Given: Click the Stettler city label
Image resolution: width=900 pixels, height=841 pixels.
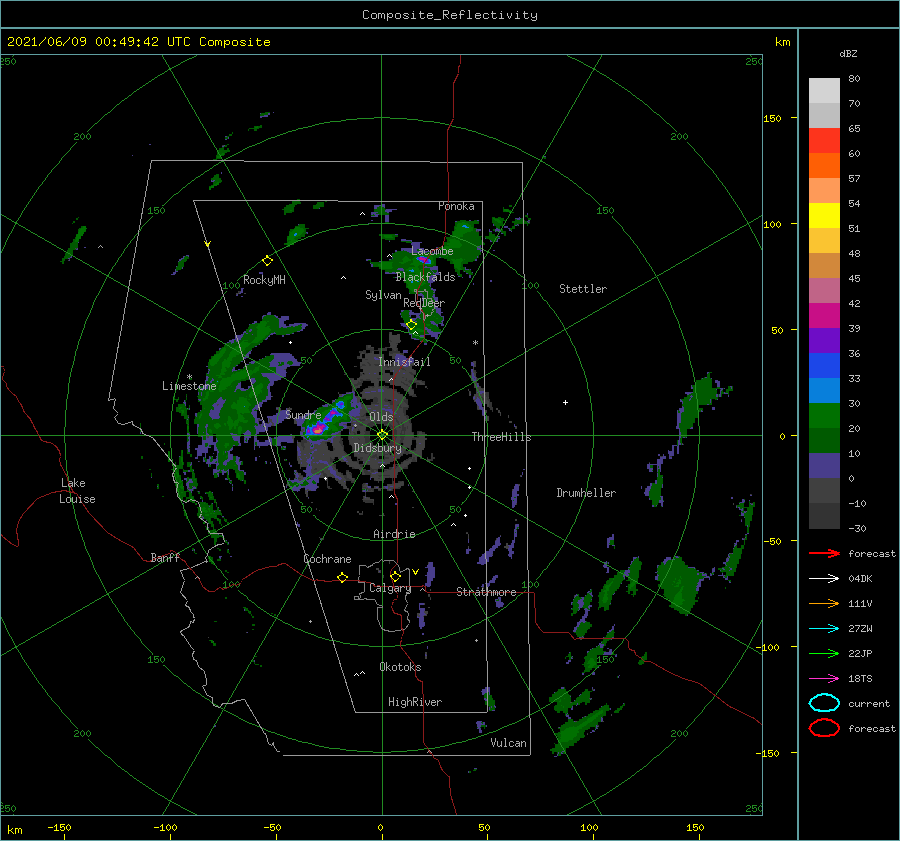Looking at the screenshot, I should click(583, 289).
